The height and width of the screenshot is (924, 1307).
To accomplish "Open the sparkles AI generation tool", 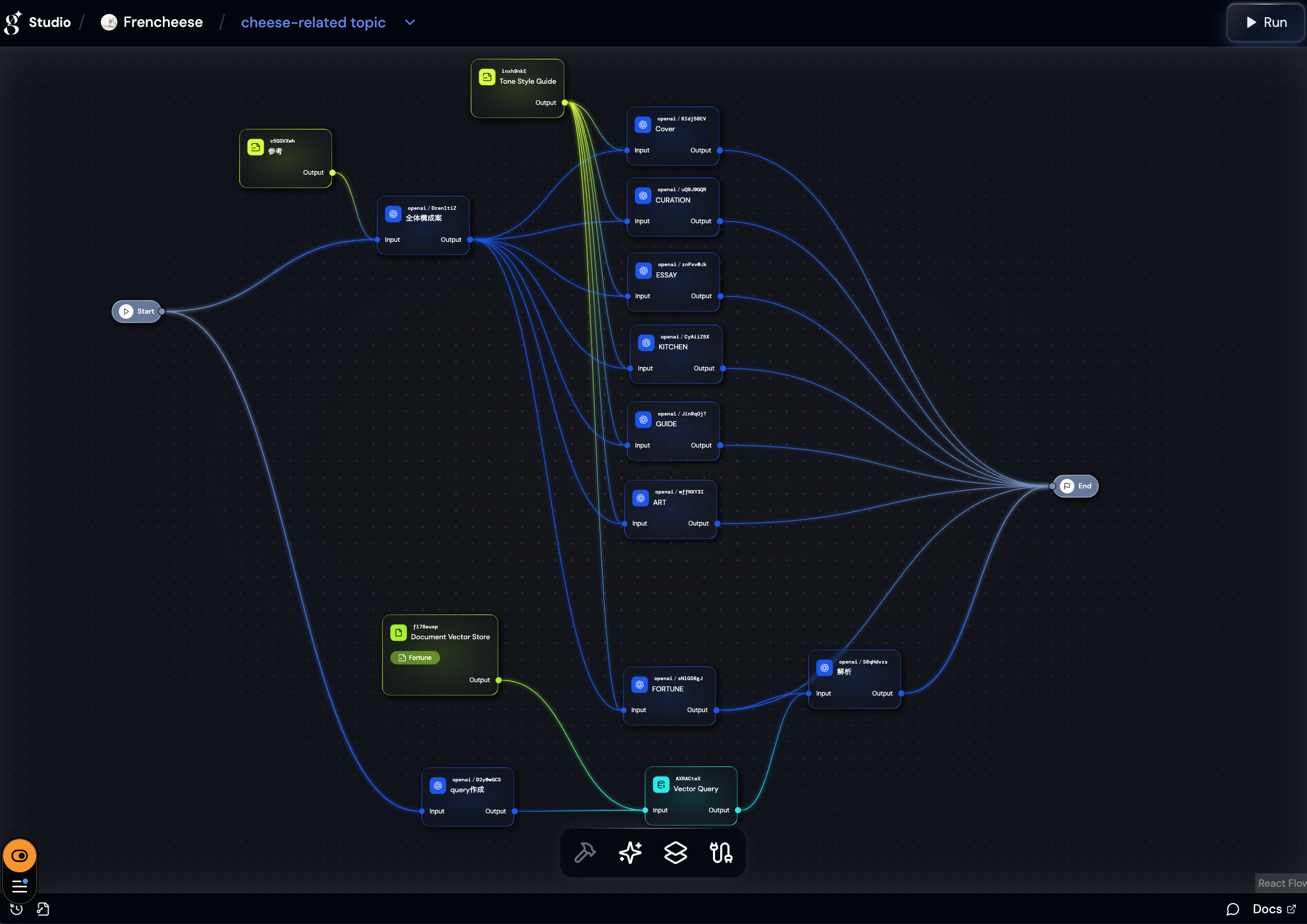I will [630, 852].
